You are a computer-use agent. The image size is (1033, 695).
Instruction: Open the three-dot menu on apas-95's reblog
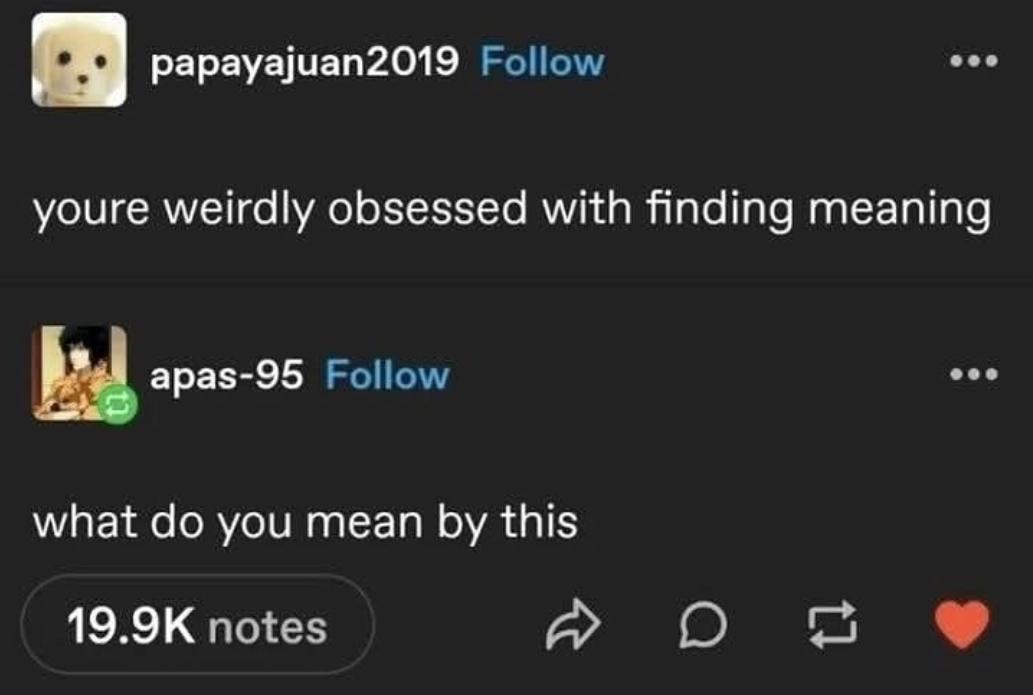pyautogui.click(x=973, y=376)
